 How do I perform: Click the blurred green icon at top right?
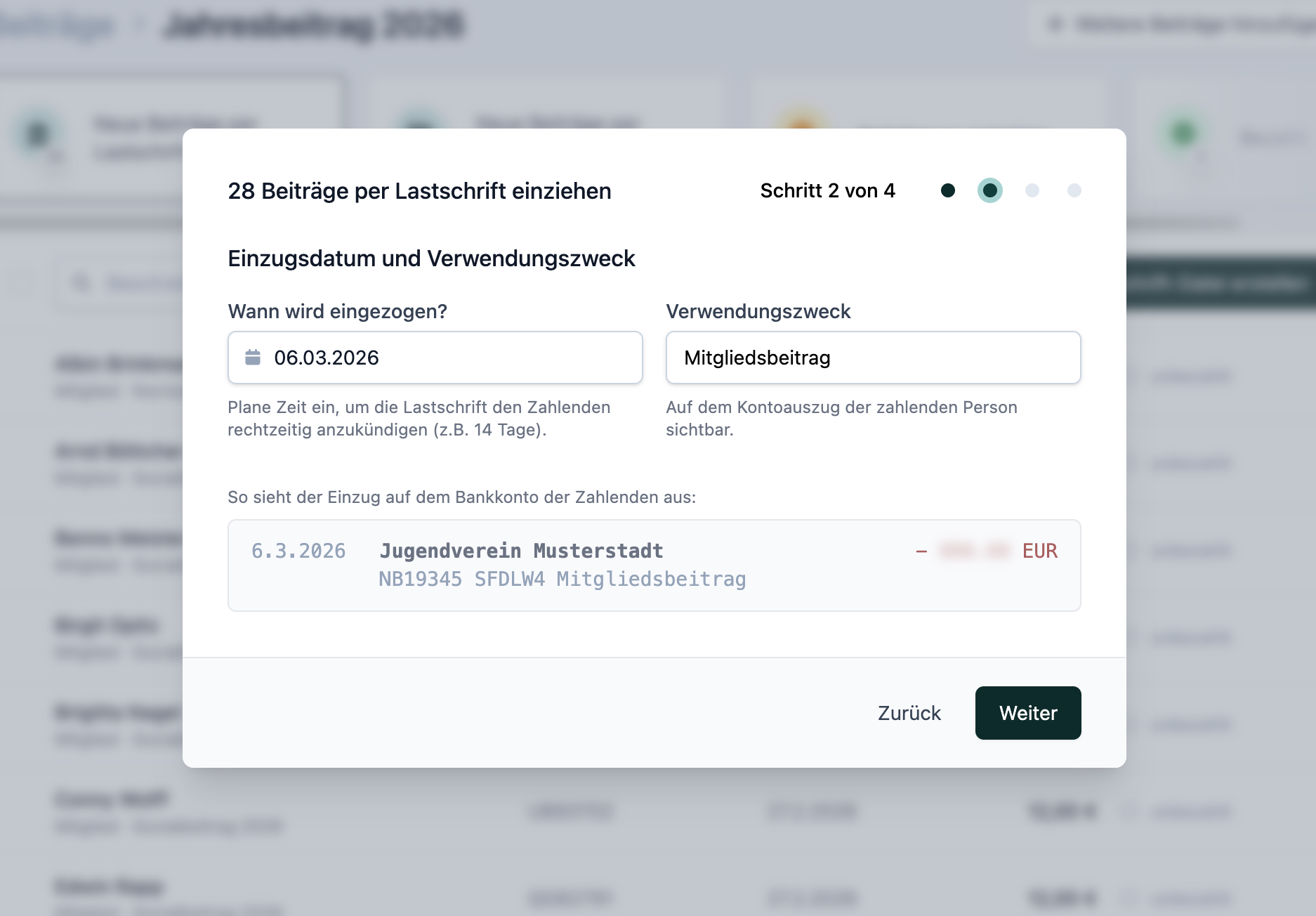click(x=1184, y=133)
